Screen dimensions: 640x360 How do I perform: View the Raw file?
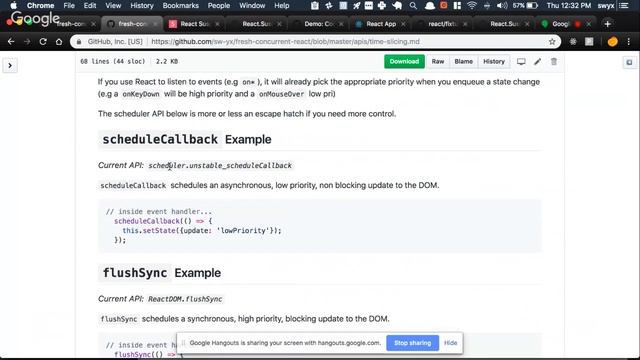click(438, 62)
